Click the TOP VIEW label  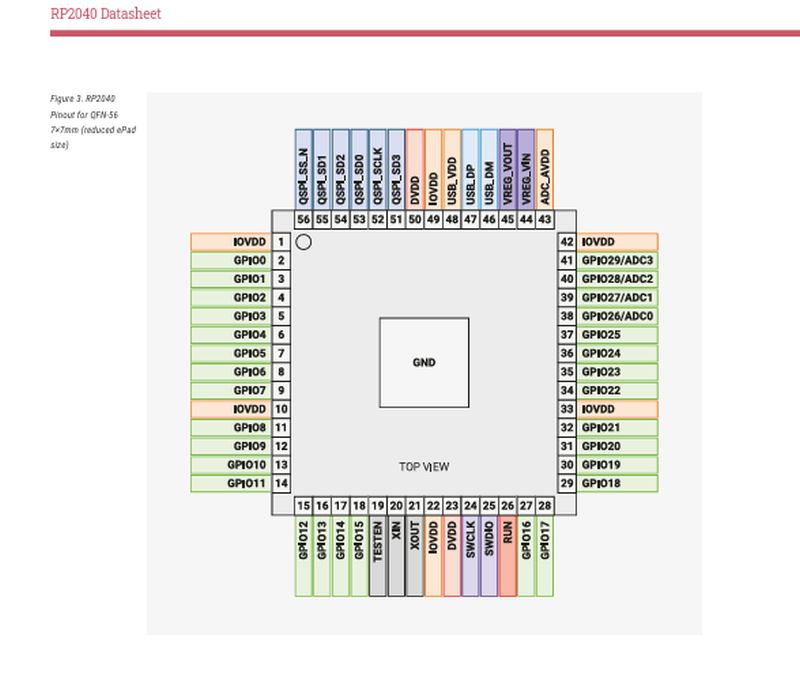[x=424, y=467]
